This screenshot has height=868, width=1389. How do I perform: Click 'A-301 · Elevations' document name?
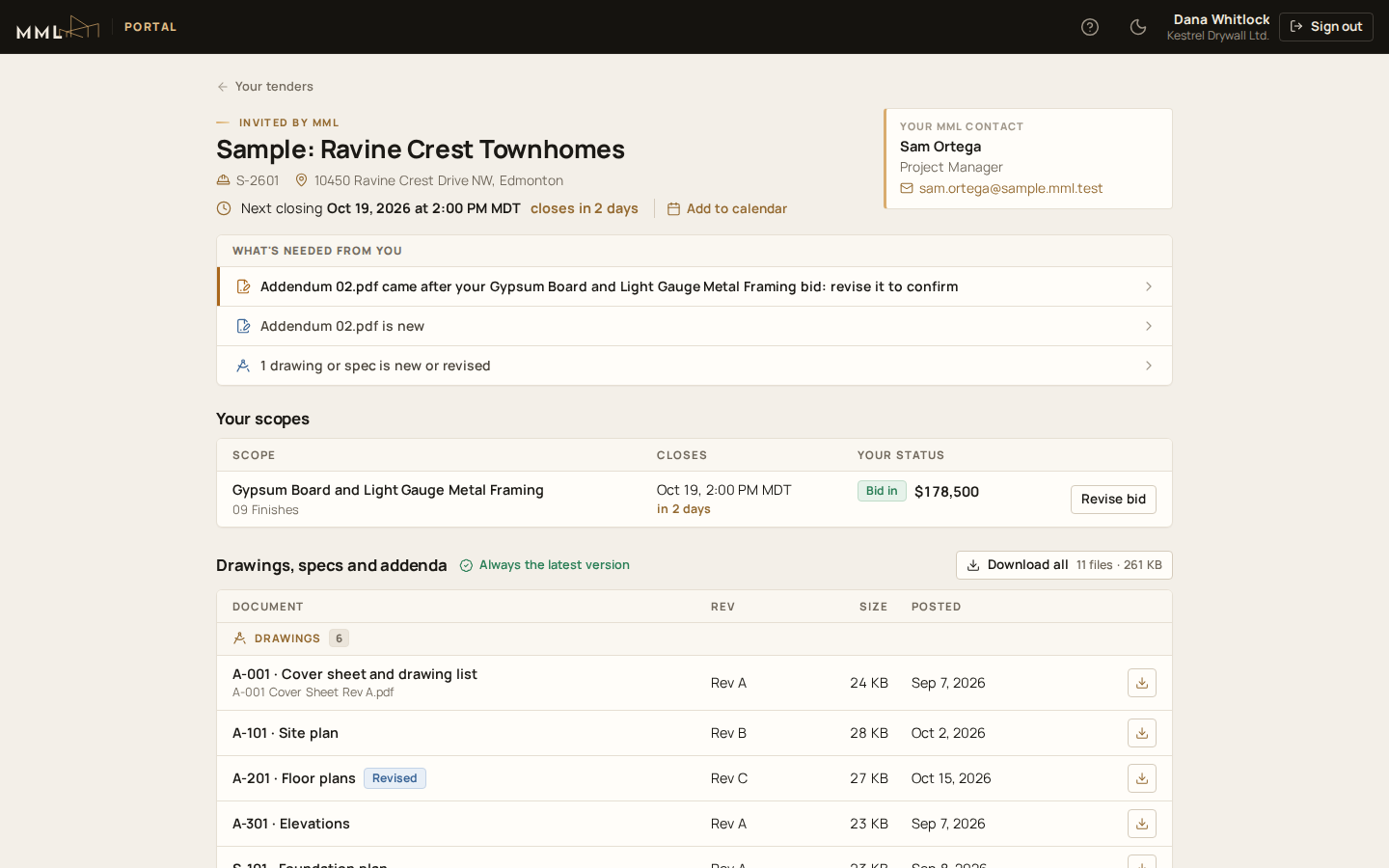pos(291,824)
